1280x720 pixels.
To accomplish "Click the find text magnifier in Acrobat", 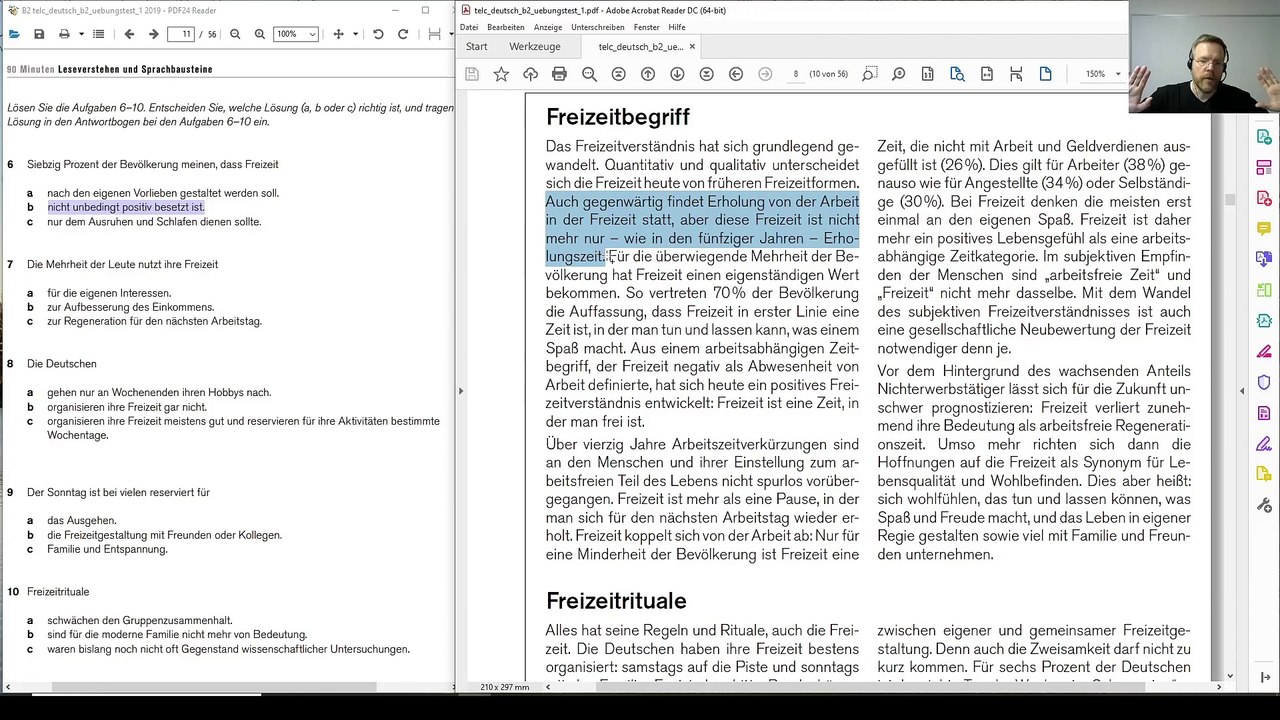I will click(589, 74).
